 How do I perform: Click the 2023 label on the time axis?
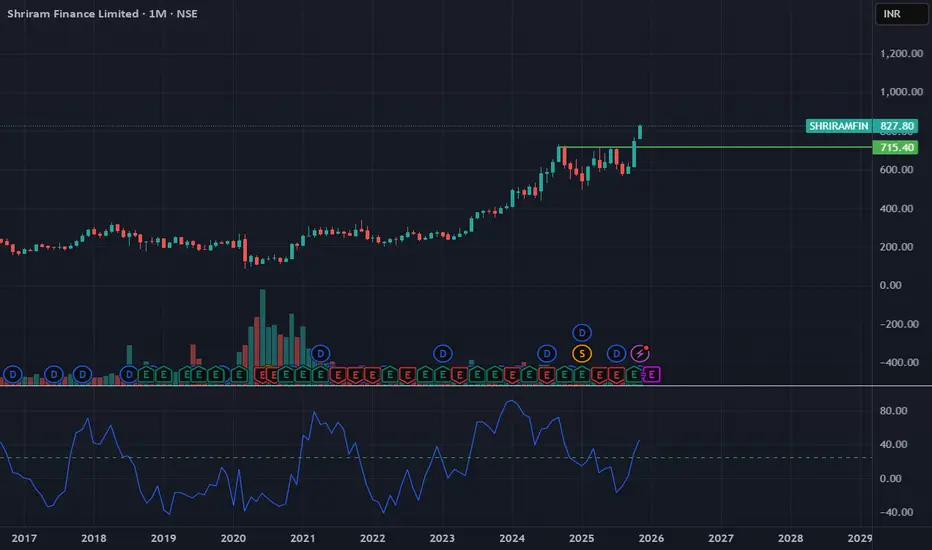point(442,538)
